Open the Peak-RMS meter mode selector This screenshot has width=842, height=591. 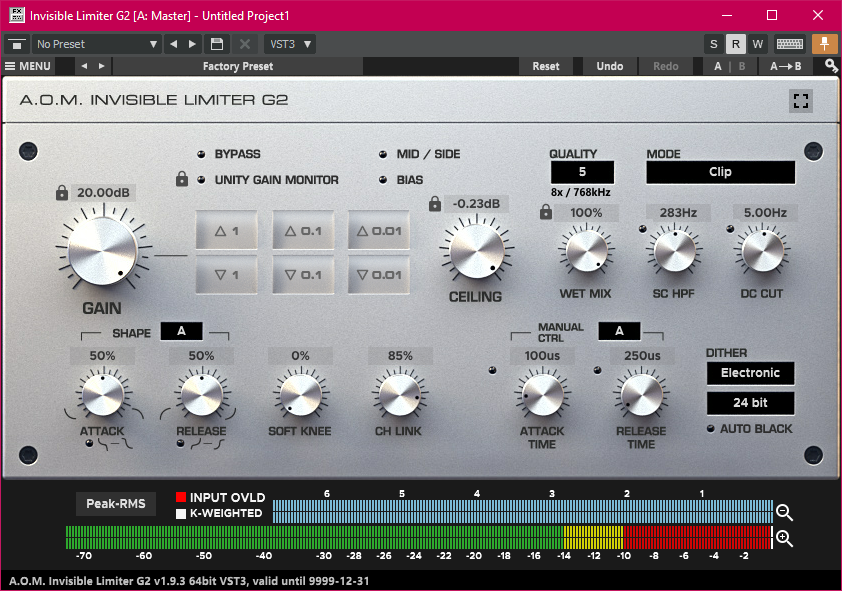(x=116, y=504)
